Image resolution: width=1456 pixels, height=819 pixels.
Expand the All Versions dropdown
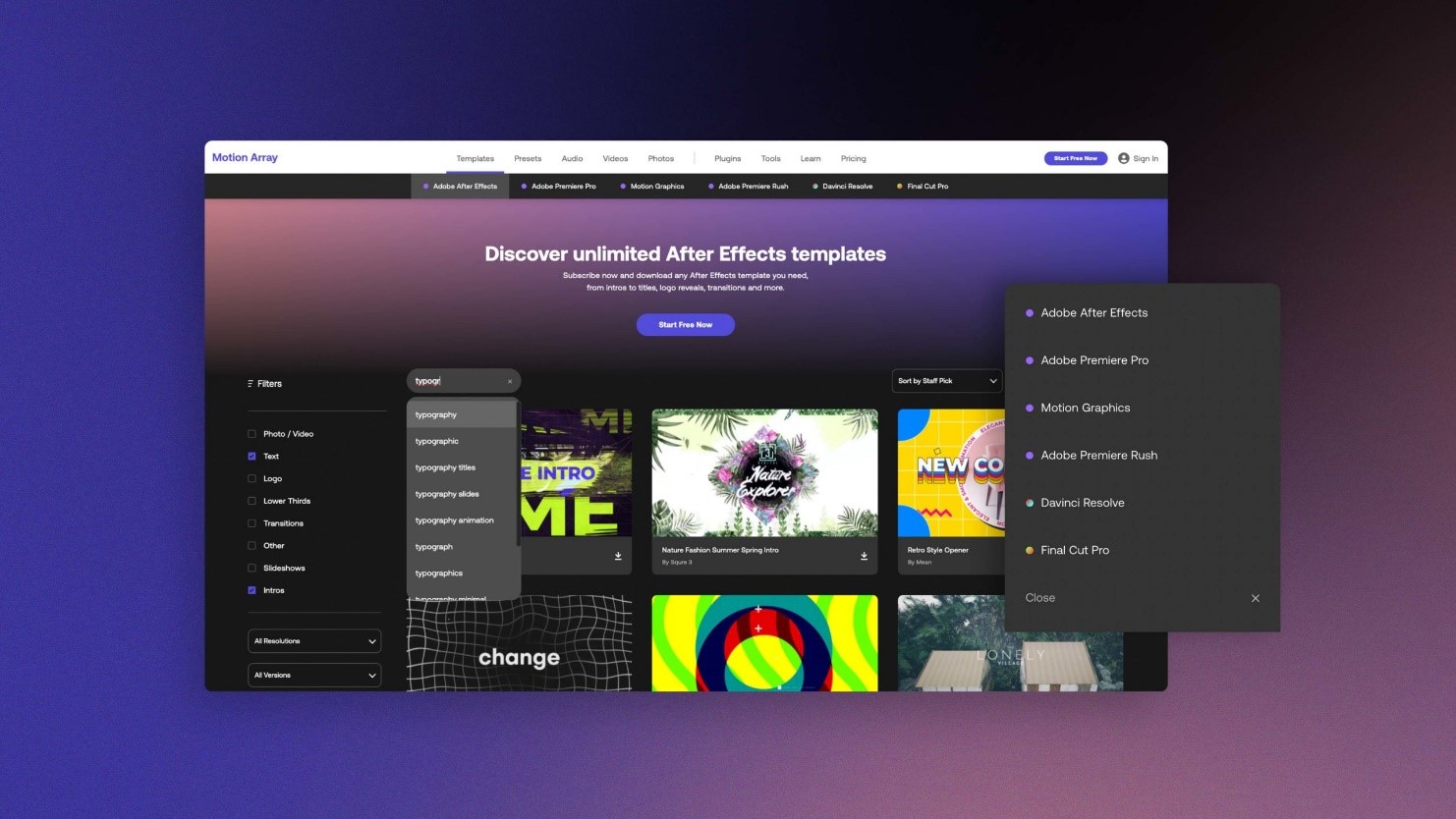pyautogui.click(x=314, y=676)
